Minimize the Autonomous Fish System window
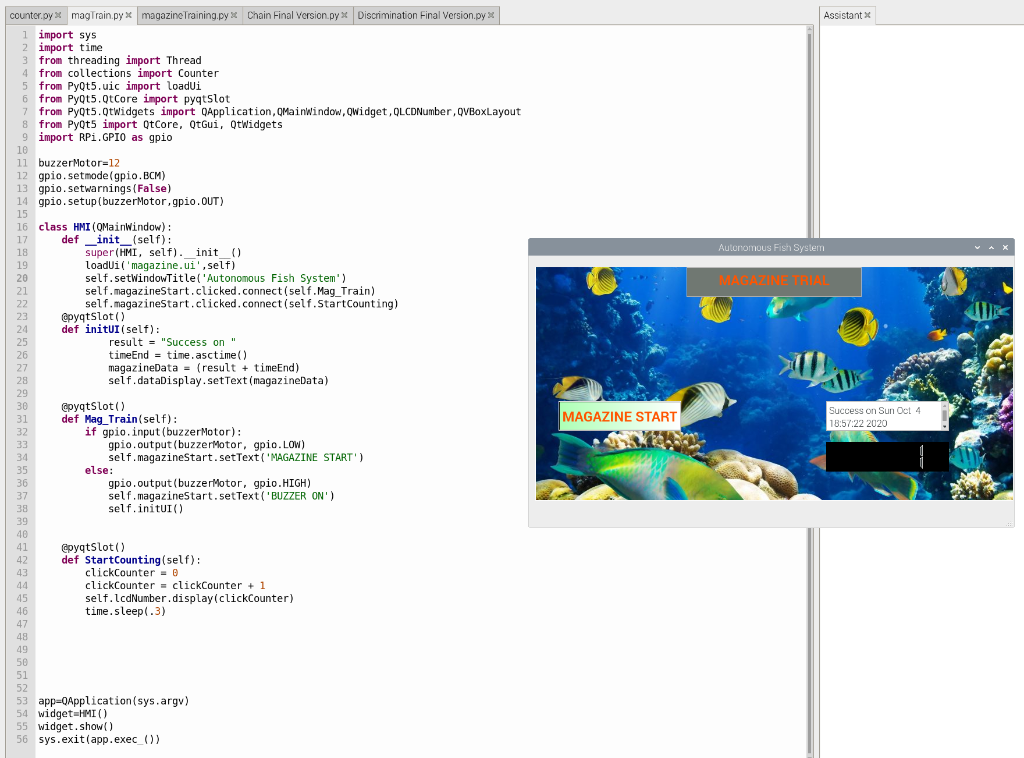The height and width of the screenshot is (758, 1024). click(x=977, y=247)
